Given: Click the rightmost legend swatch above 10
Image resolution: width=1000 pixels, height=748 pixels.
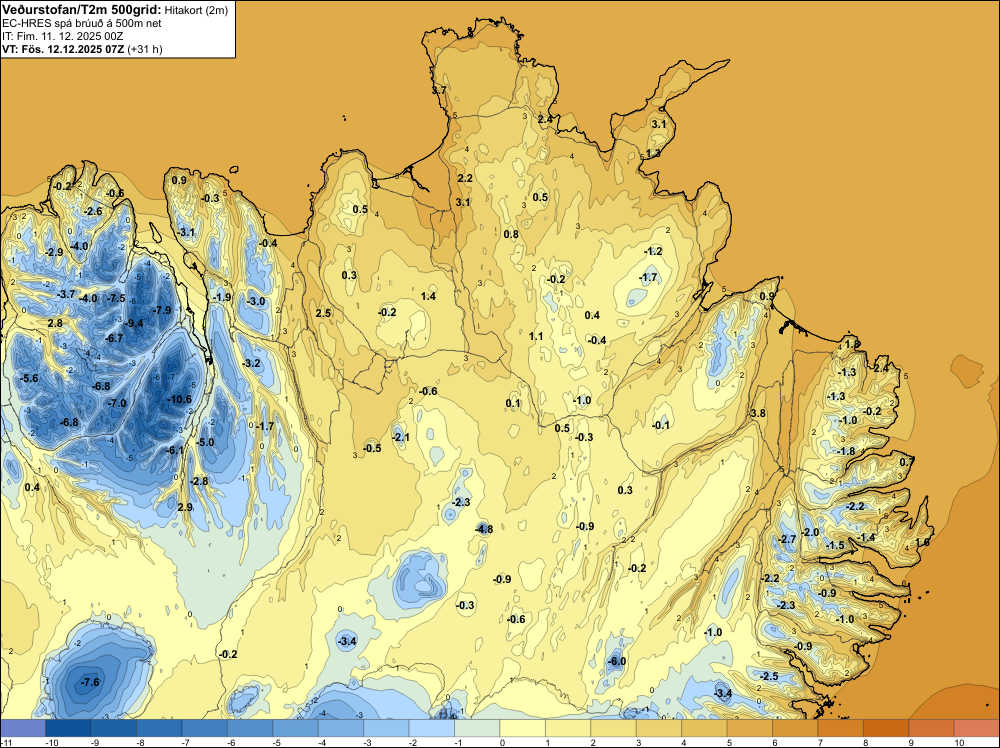Looking at the screenshot, I should tap(976, 728).
